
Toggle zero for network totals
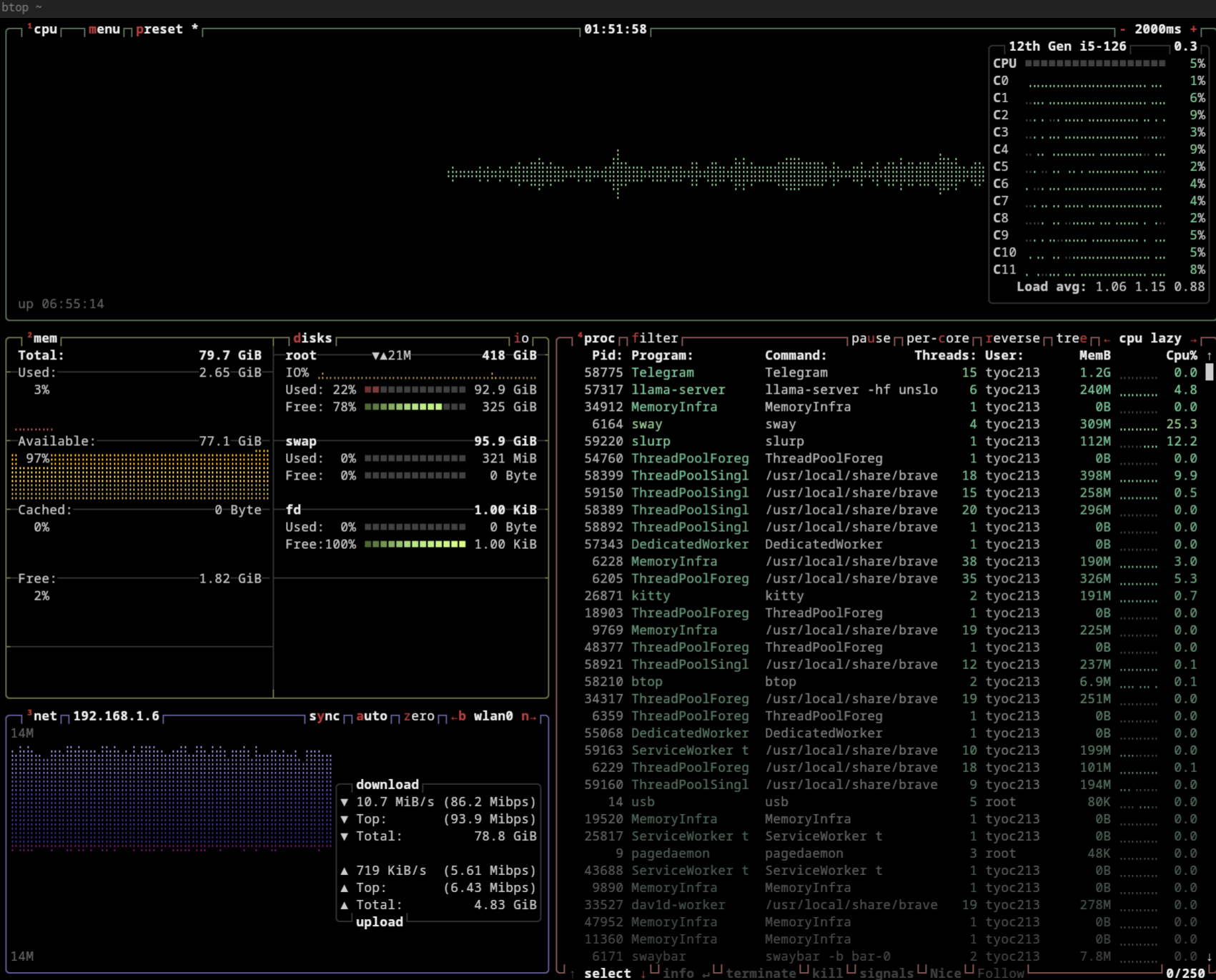(419, 716)
